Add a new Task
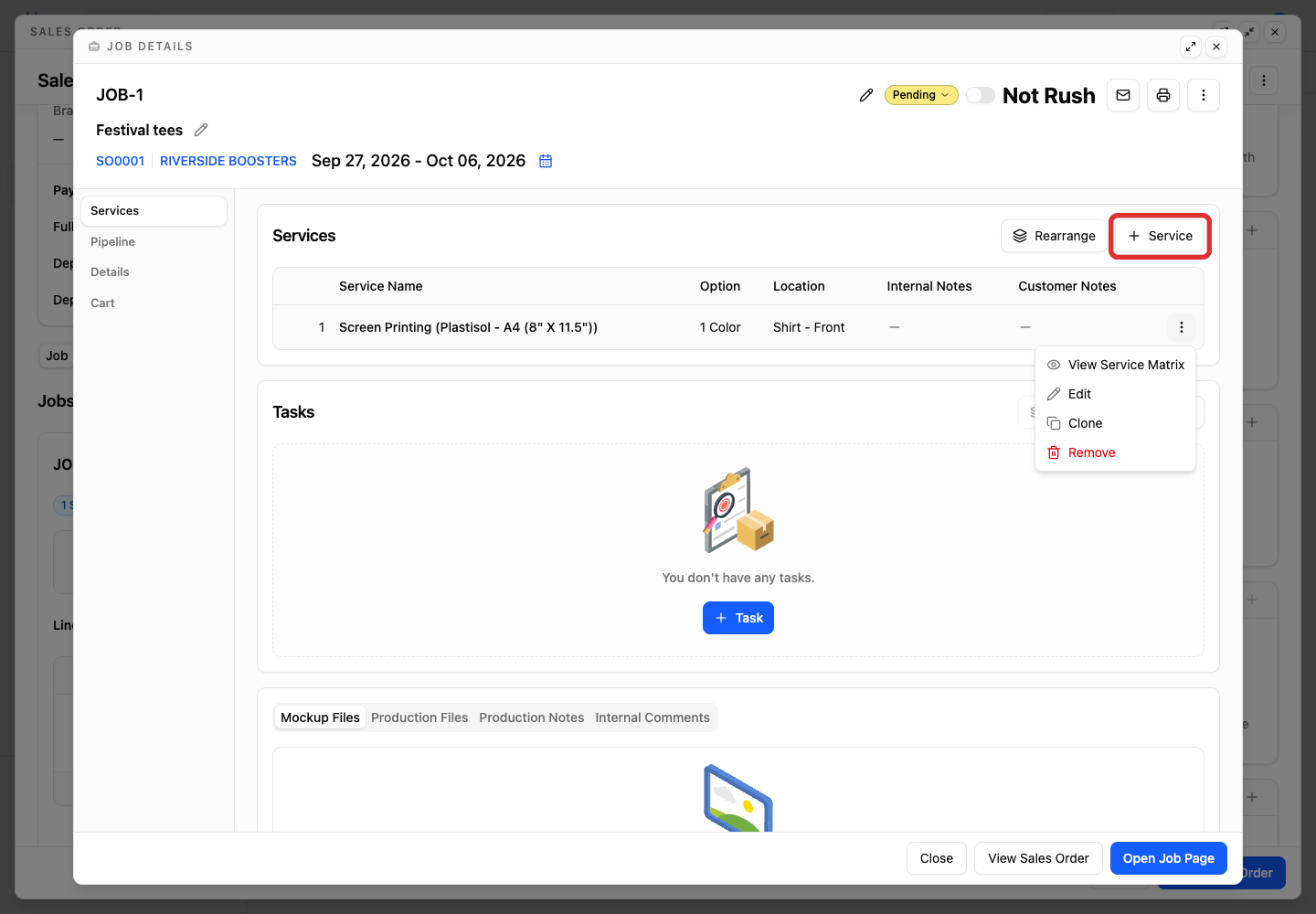 (x=738, y=618)
